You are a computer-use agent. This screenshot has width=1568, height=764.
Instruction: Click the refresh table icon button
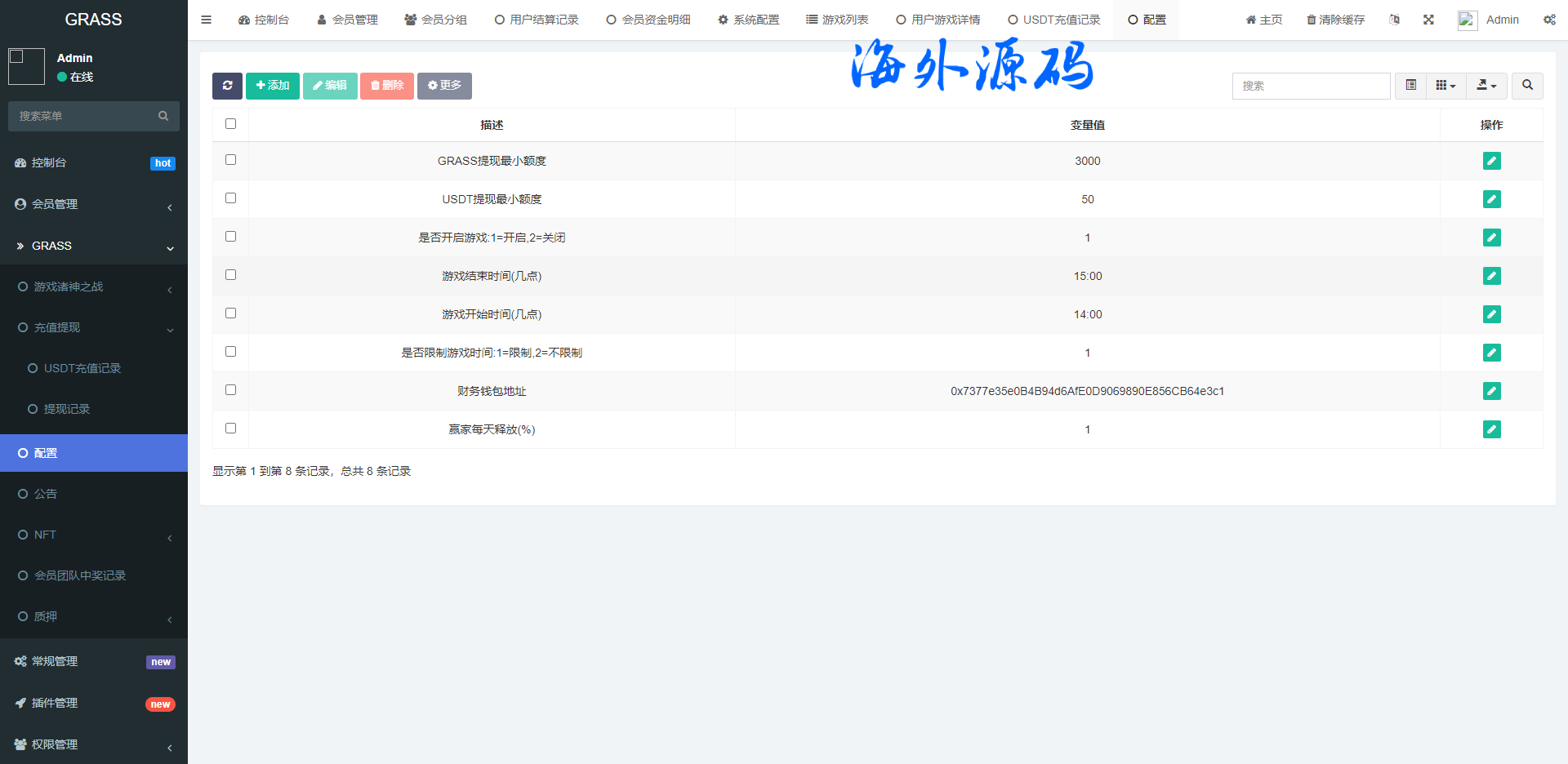point(227,86)
